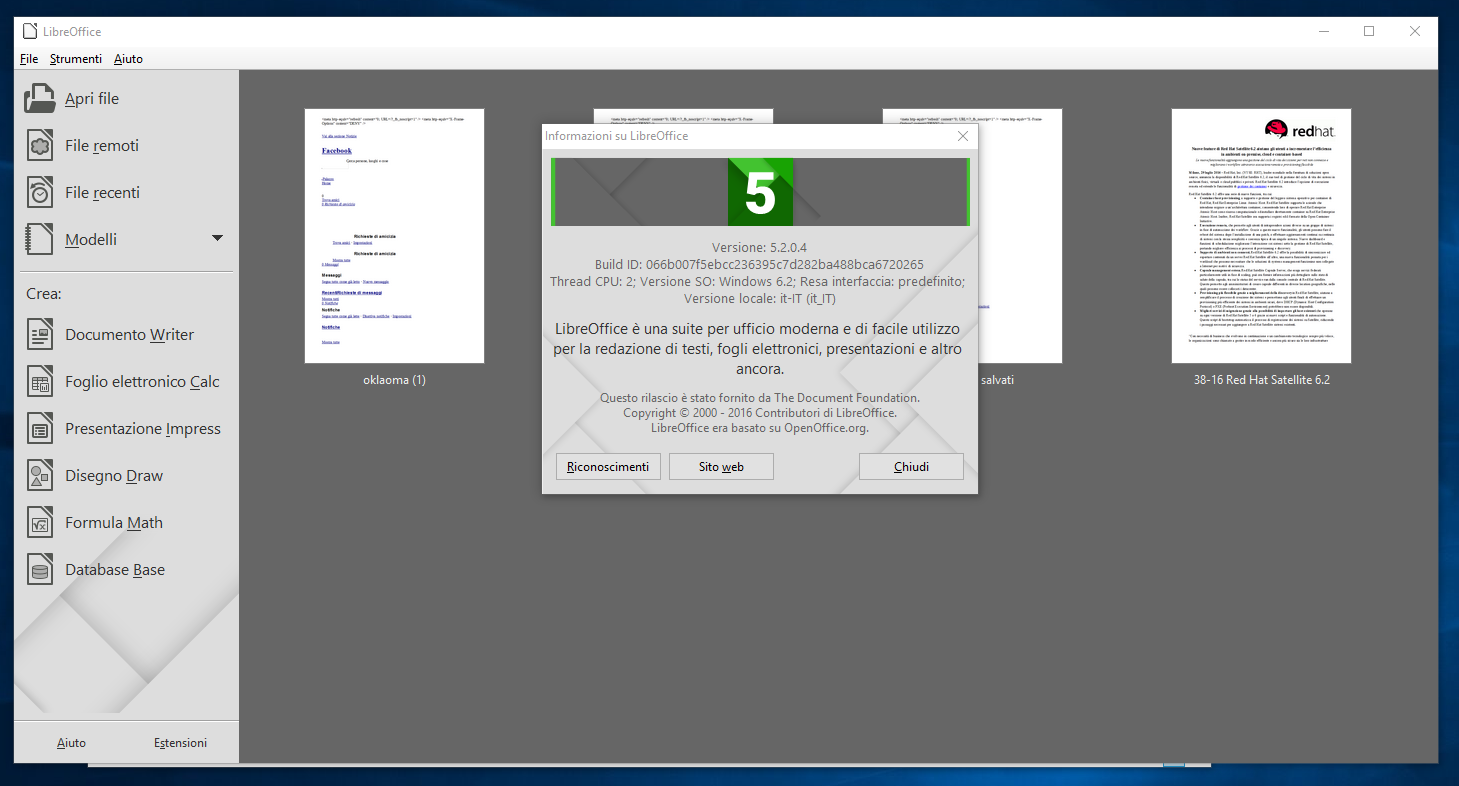1459x786 pixels.
Task: Click the Riconoscimenti button
Action: click(x=608, y=467)
